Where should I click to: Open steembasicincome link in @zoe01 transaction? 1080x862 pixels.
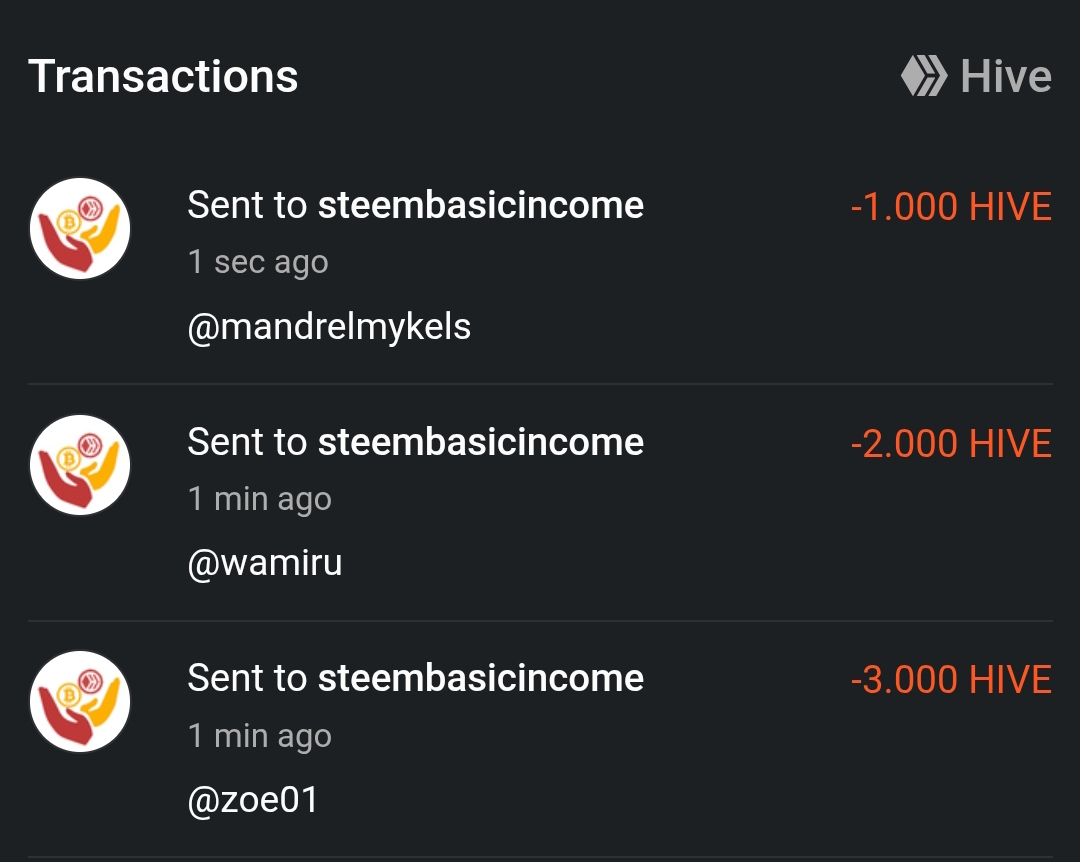(x=480, y=679)
